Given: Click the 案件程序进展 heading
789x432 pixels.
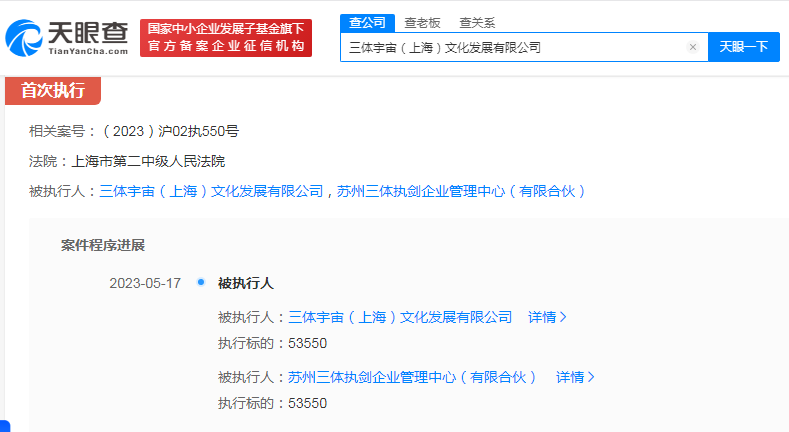Looking at the screenshot, I should [103, 245].
